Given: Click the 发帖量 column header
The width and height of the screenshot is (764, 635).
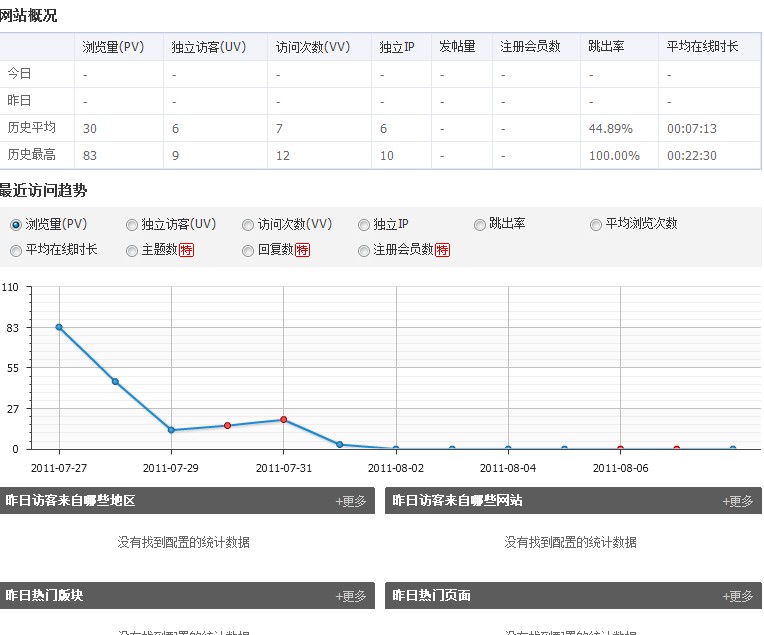Looking at the screenshot, I should 457,46.
